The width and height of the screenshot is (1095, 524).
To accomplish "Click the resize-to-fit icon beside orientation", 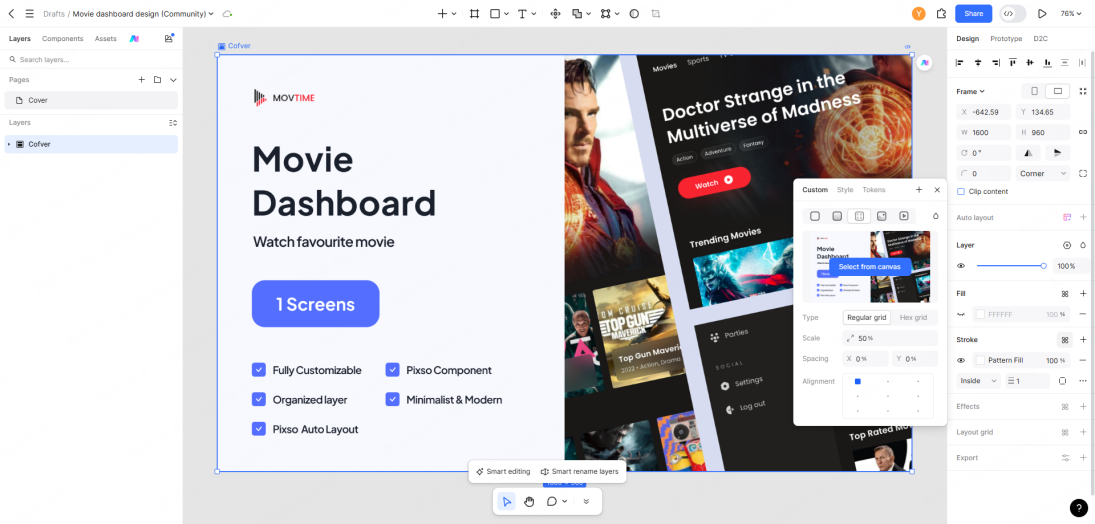I will [x=1083, y=91].
